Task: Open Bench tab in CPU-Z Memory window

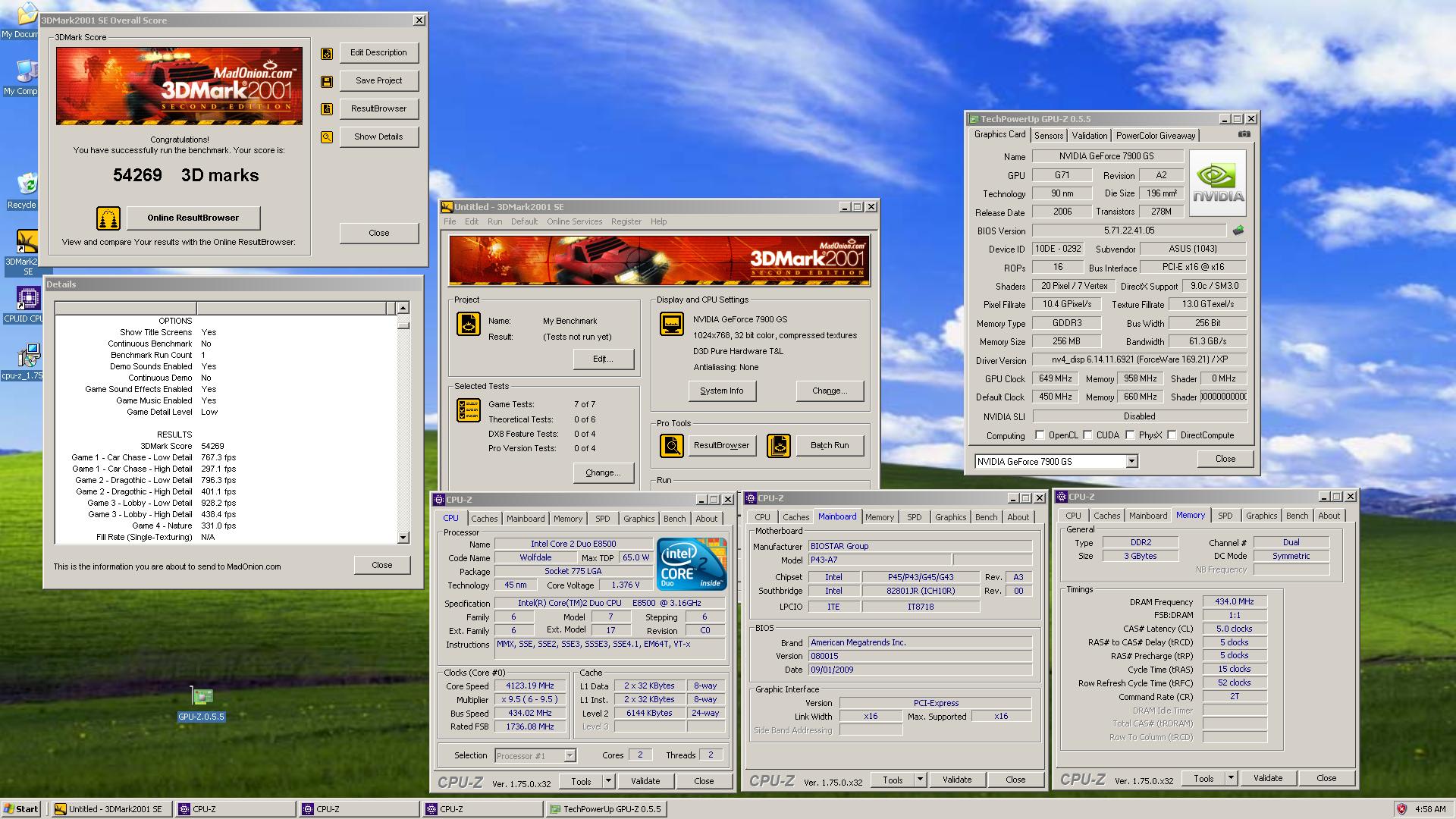Action: [1297, 516]
